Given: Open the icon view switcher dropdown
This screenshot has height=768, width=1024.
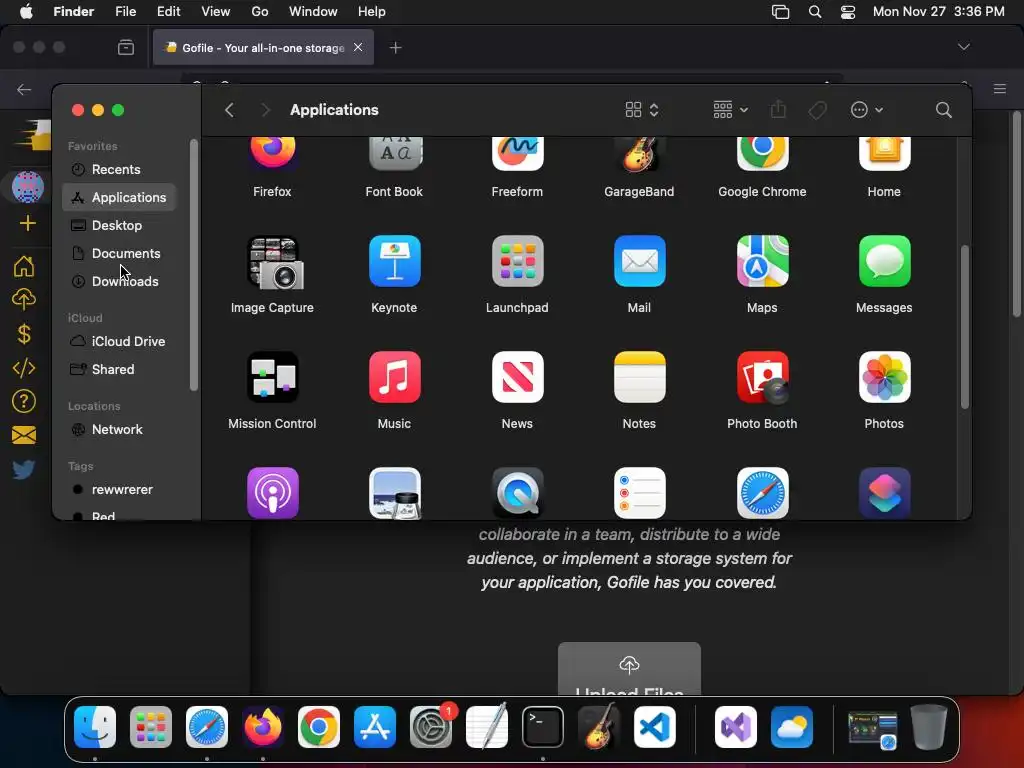Looking at the screenshot, I should pyautogui.click(x=642, y=110).
